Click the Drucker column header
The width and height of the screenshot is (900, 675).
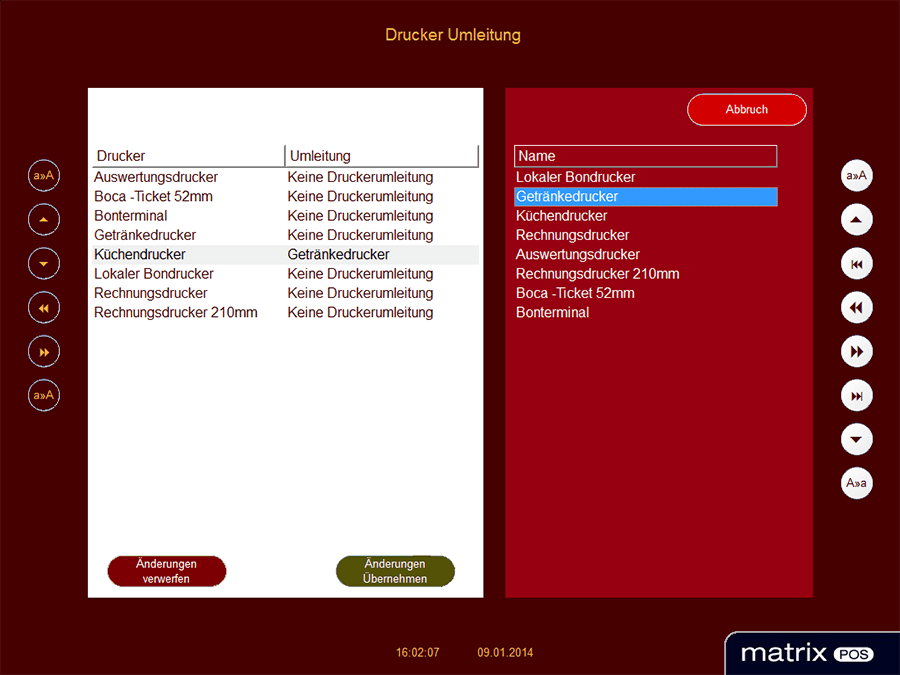[x=188, y=156]
